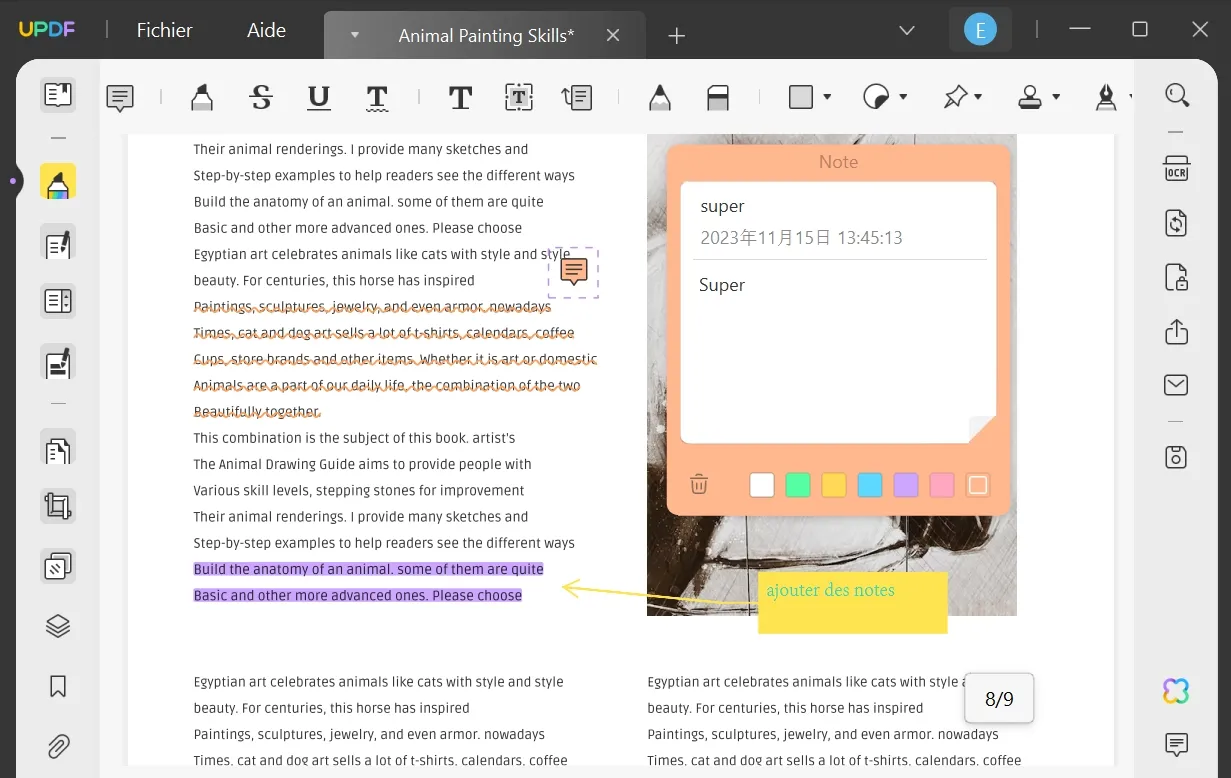Screen dimensions: 1231x778
Task: Open the OCR feature in the right sidebar
Action: (1176, 169)
